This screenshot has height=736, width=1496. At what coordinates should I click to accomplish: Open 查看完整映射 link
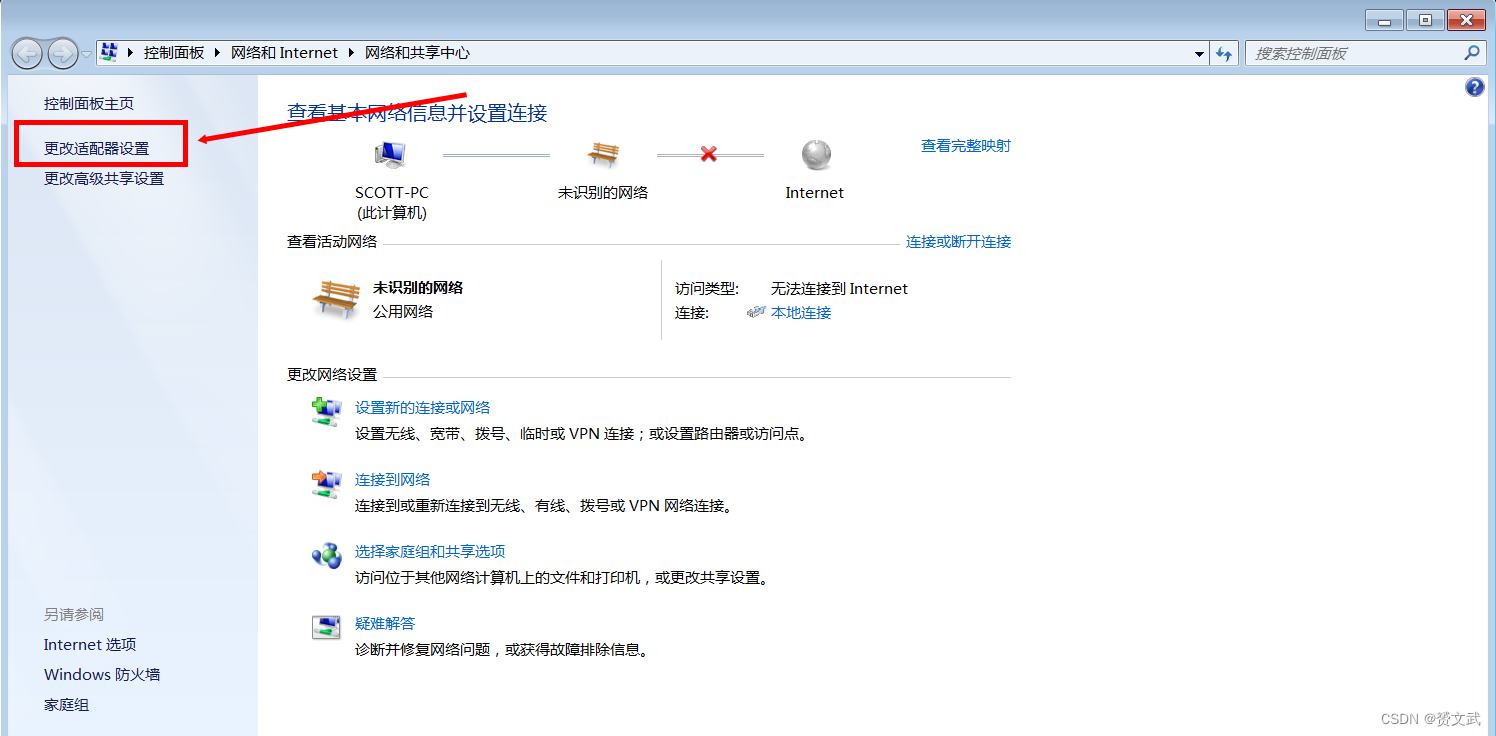click(965, 146)
